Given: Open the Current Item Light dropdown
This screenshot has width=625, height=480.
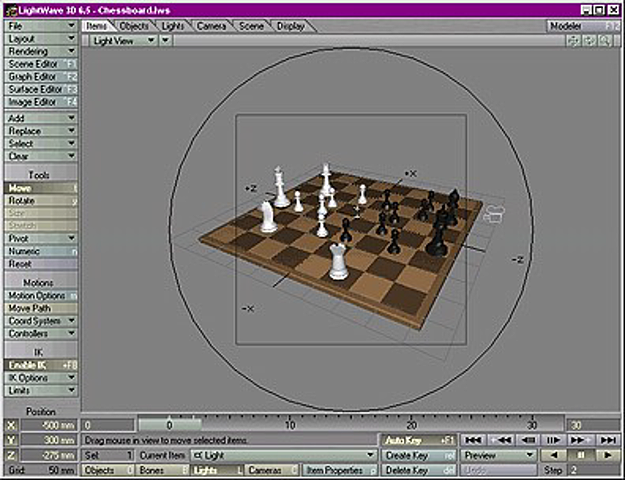Looking at the screenshot, I should 284,455.
